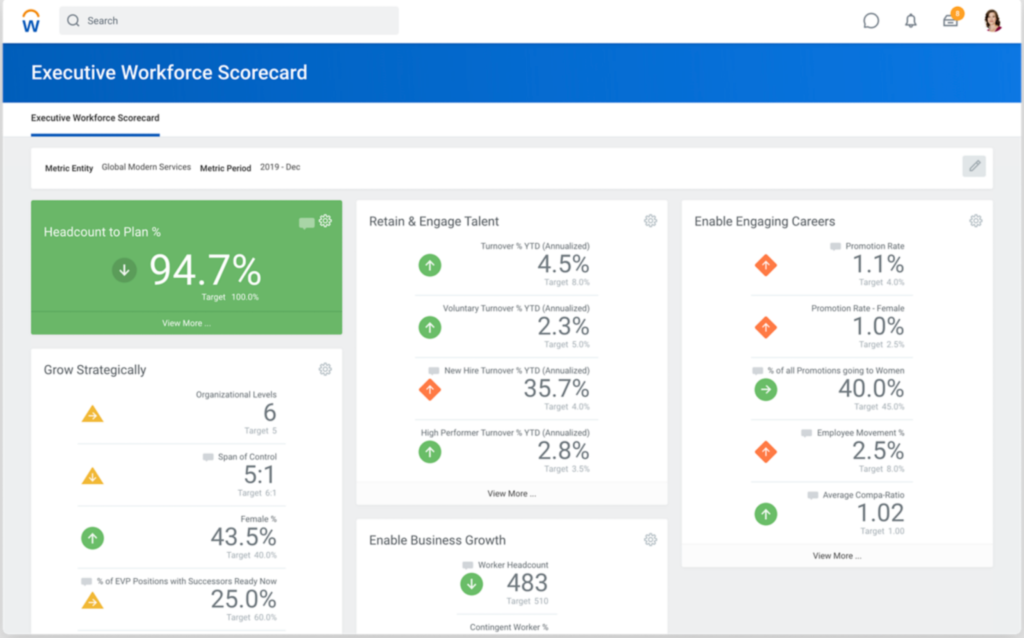Click orange diamond indicator for New Hire Turnover

(429, 390)
